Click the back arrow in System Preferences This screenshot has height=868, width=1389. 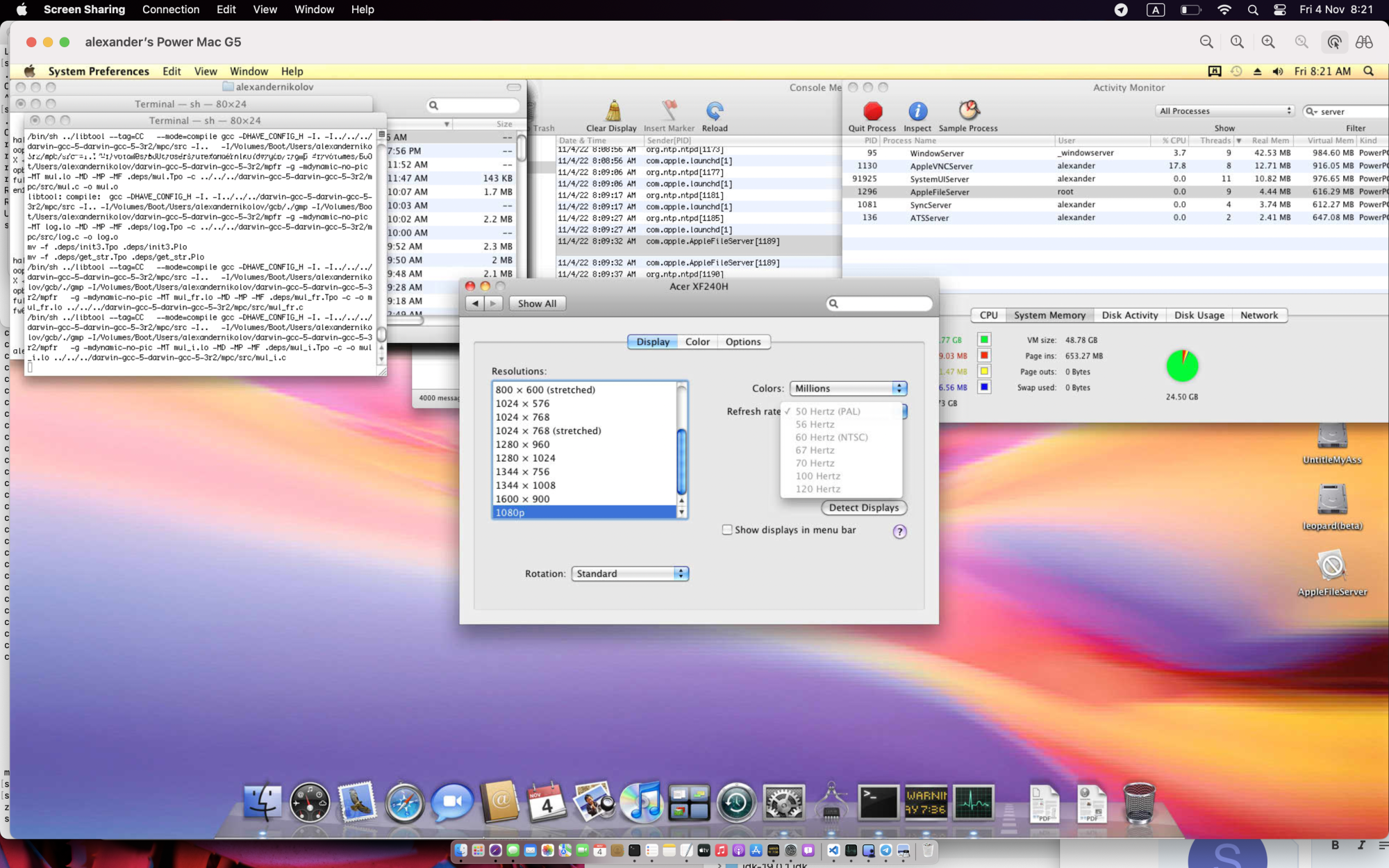point(475,303)
